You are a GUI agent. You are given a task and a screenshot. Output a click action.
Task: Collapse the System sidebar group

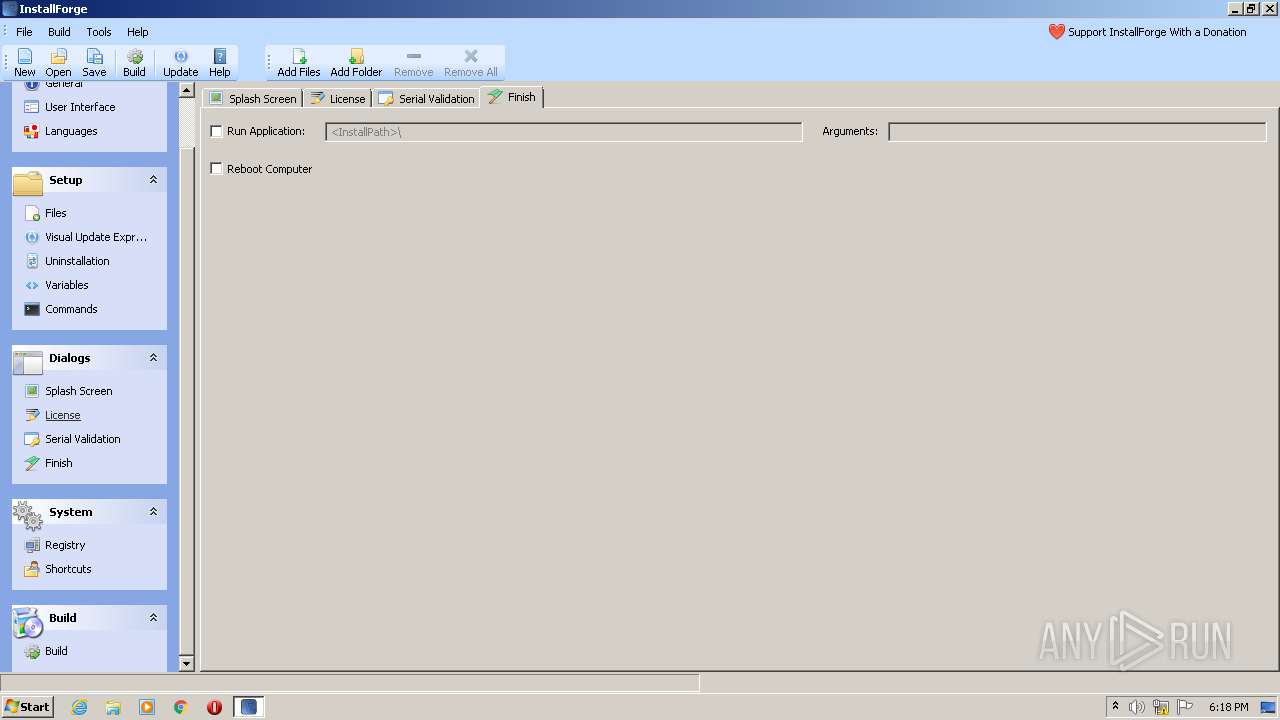[153, 512]
